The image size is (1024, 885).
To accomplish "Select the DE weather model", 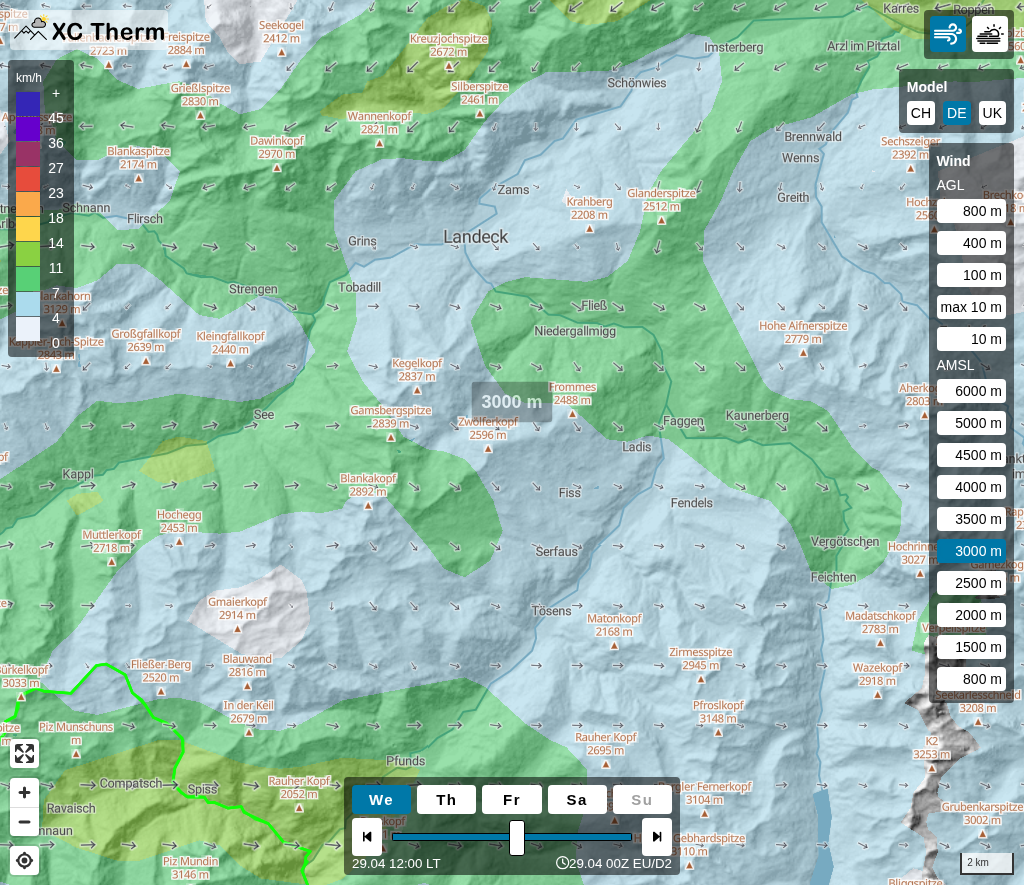I will (x=956, y=113).
